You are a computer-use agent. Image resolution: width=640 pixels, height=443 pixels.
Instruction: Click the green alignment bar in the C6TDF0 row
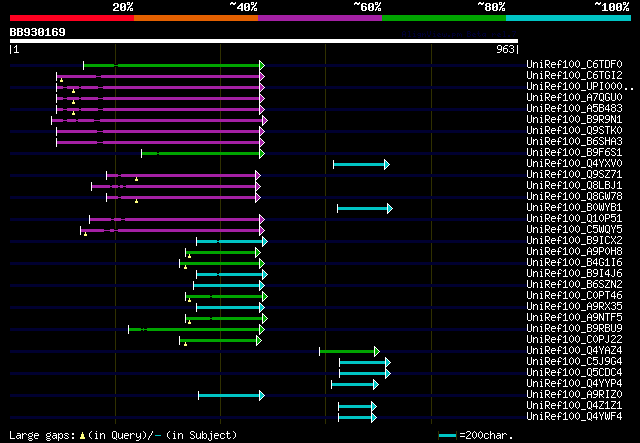(x=174, y=65)
